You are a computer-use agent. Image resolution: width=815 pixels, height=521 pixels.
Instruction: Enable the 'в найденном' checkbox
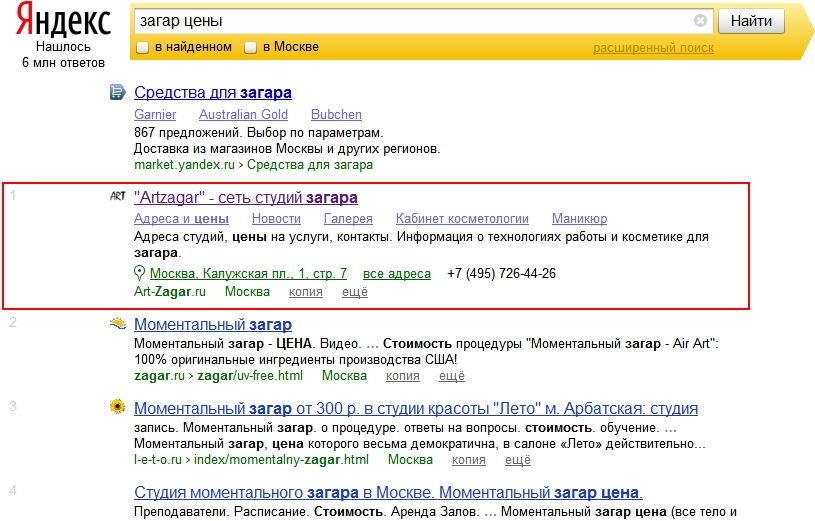pyautogui.click(x=142, y=47)
